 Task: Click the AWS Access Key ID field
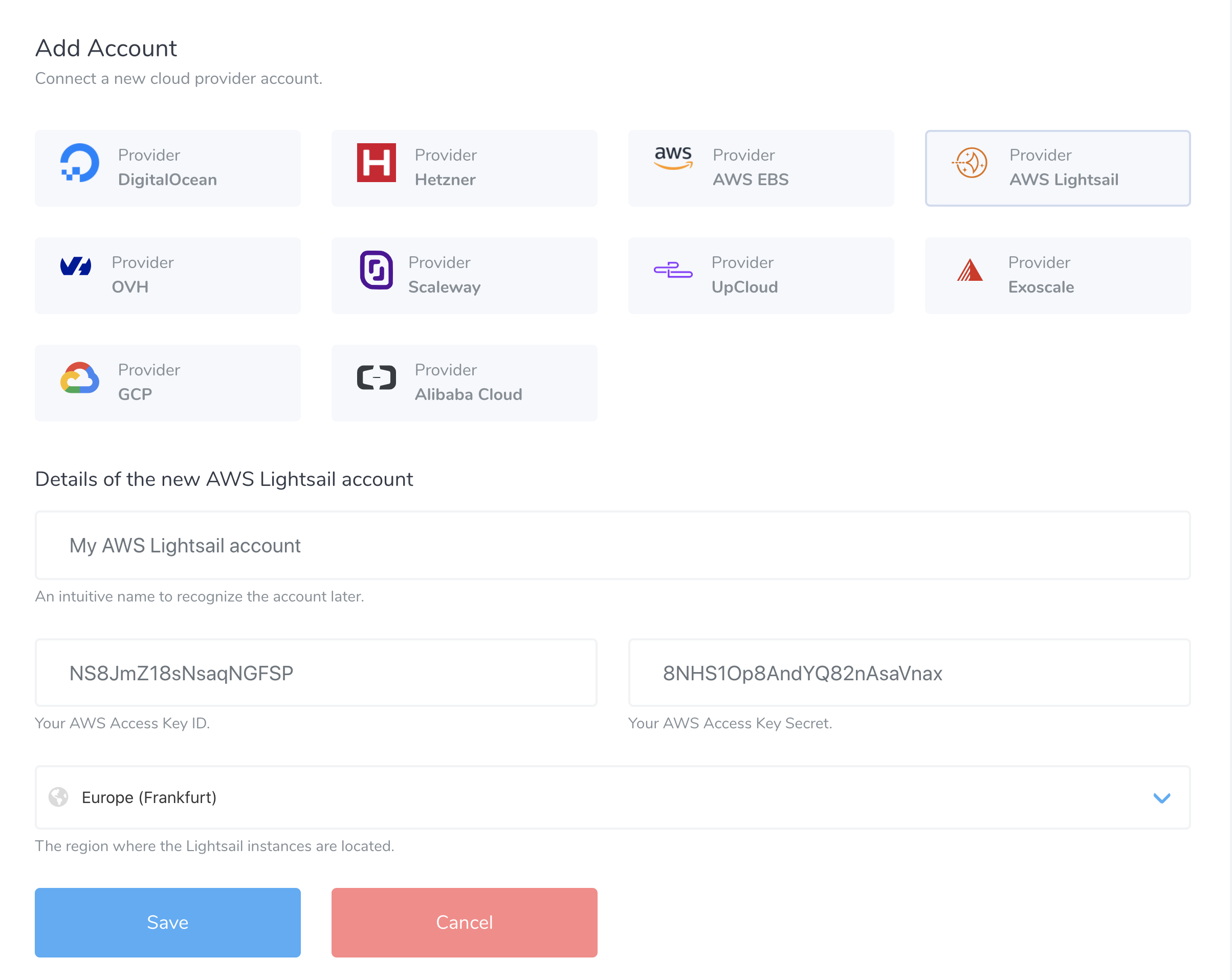coord(316,673)
